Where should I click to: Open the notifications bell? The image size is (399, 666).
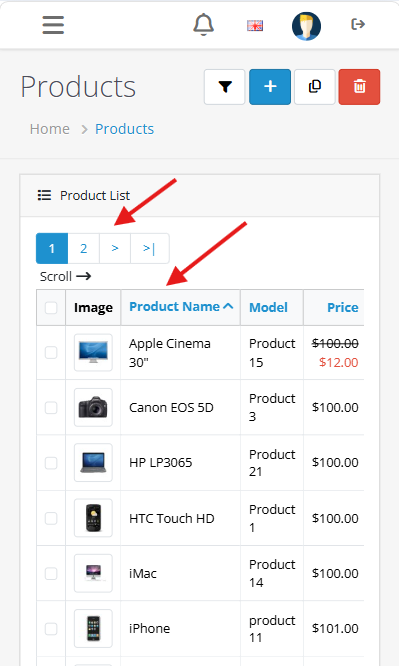204,25
